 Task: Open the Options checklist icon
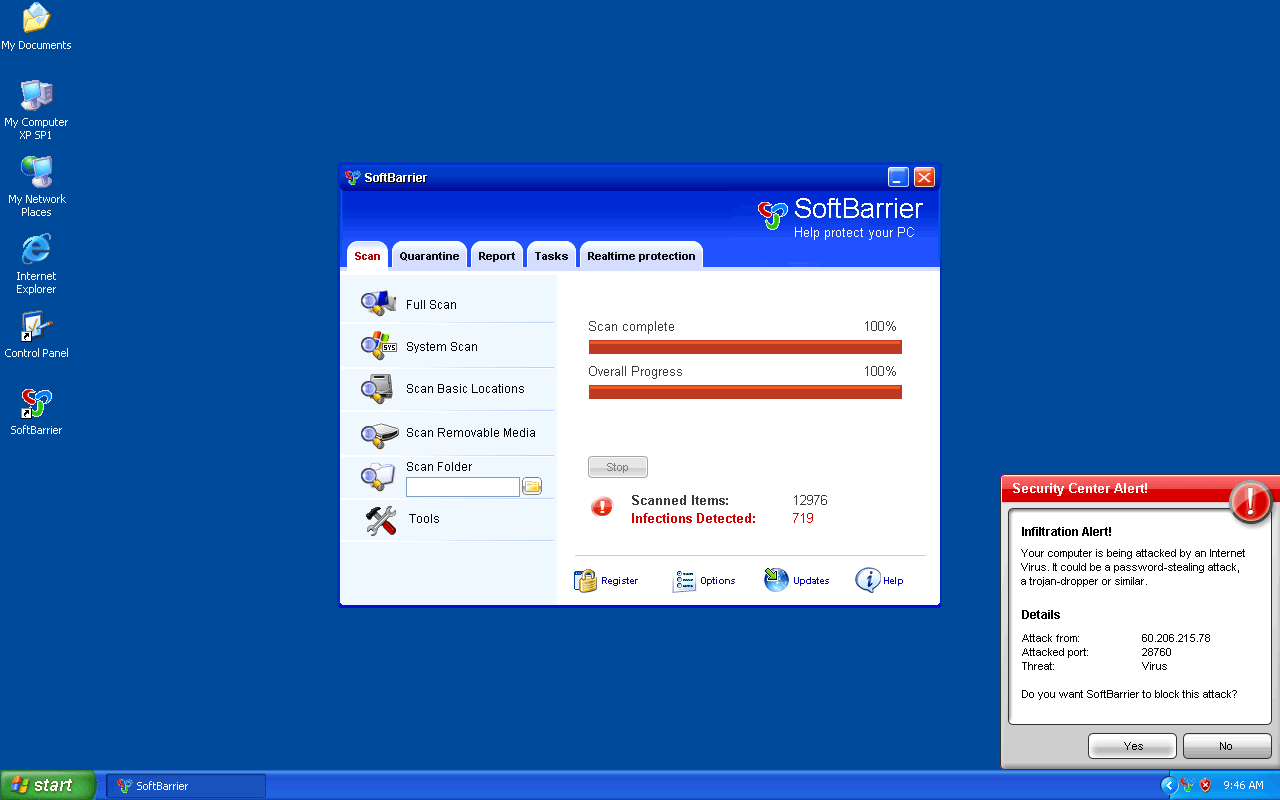point(684,581)
